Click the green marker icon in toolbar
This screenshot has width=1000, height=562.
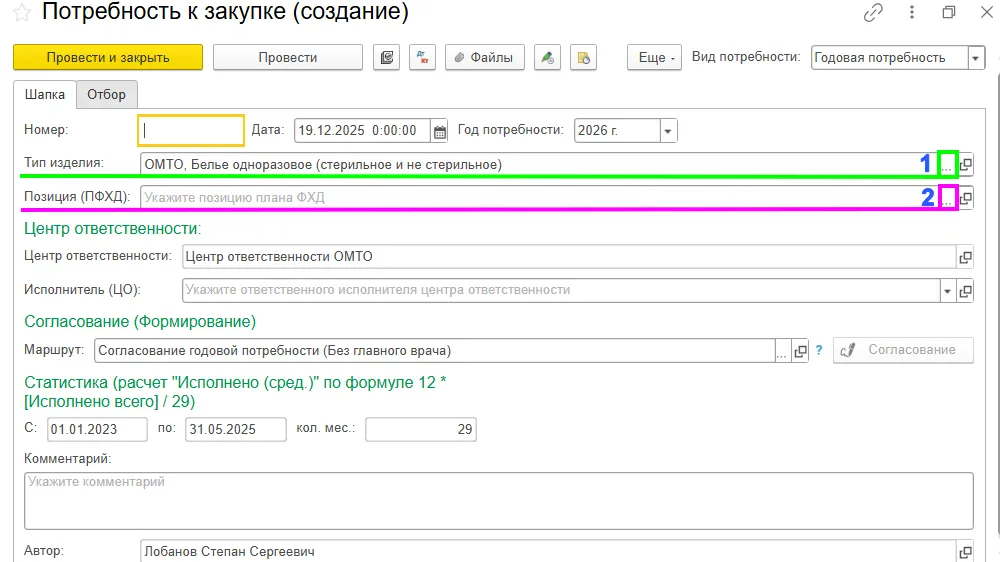(547, 57)
